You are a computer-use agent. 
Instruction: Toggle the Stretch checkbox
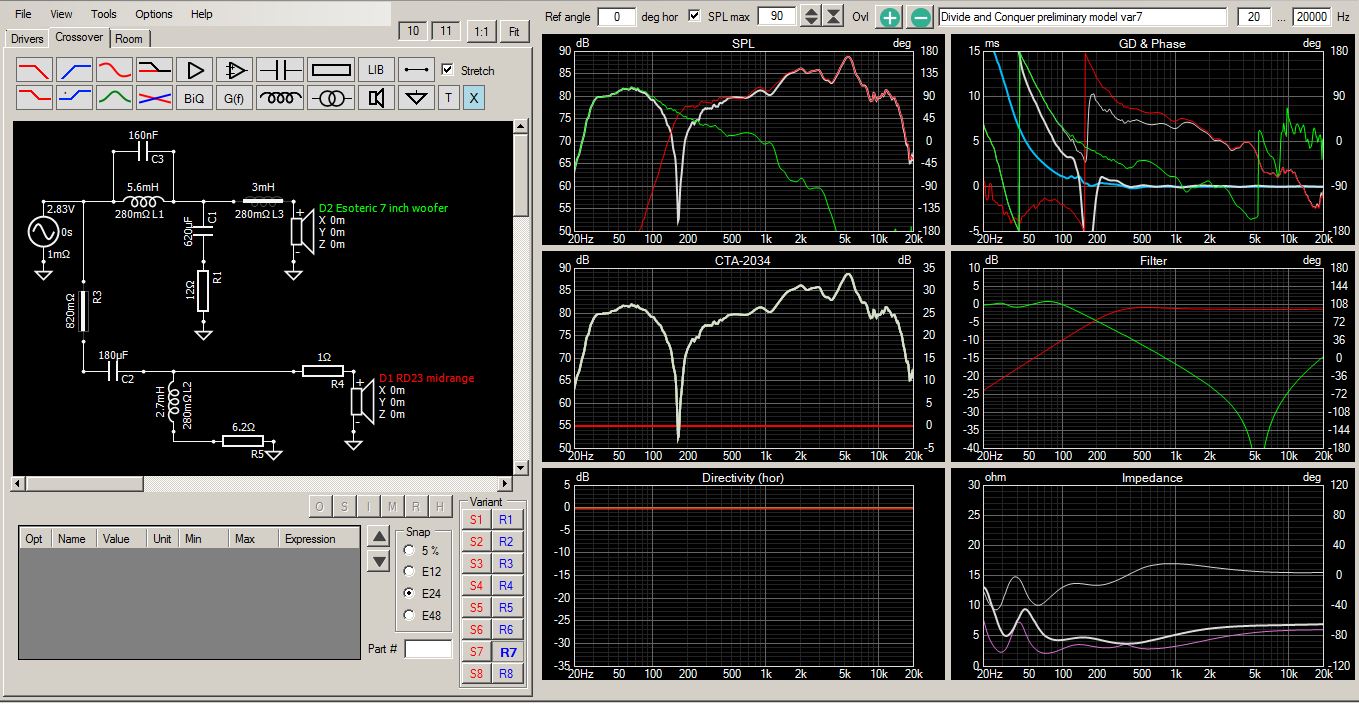tap(447, 70)
